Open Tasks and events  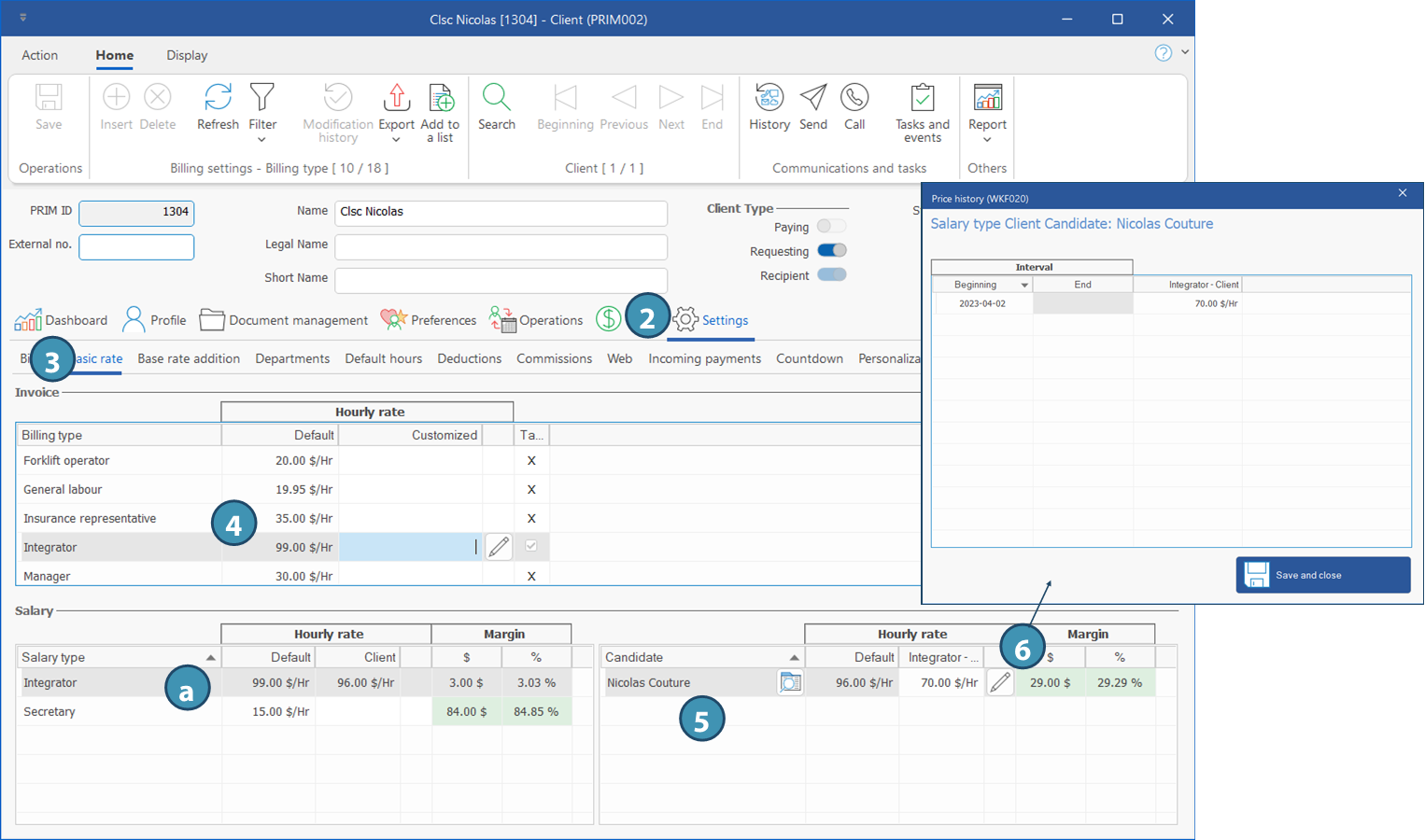(922, 98)
